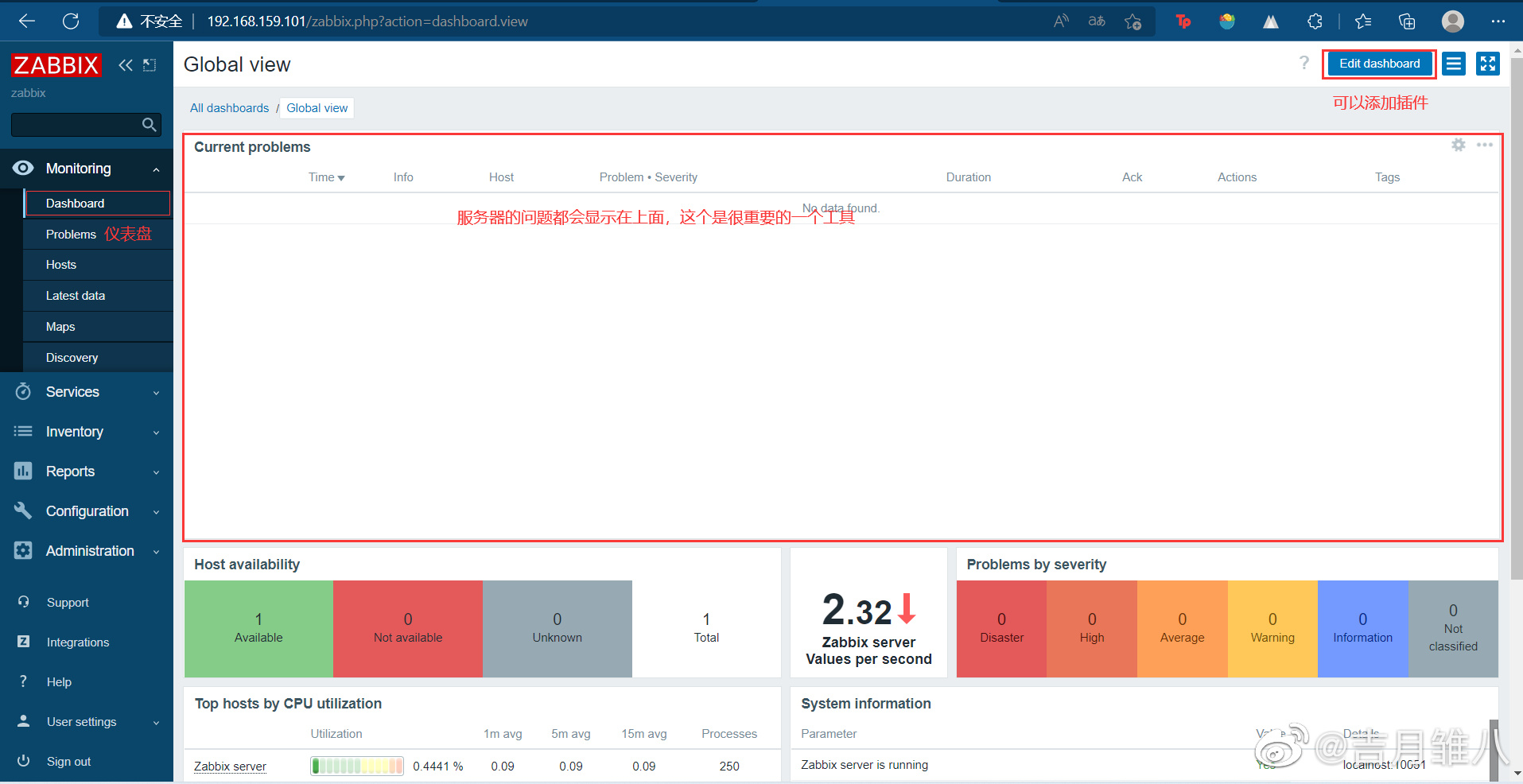Click the green Available hosts tile

coord(258,629)
